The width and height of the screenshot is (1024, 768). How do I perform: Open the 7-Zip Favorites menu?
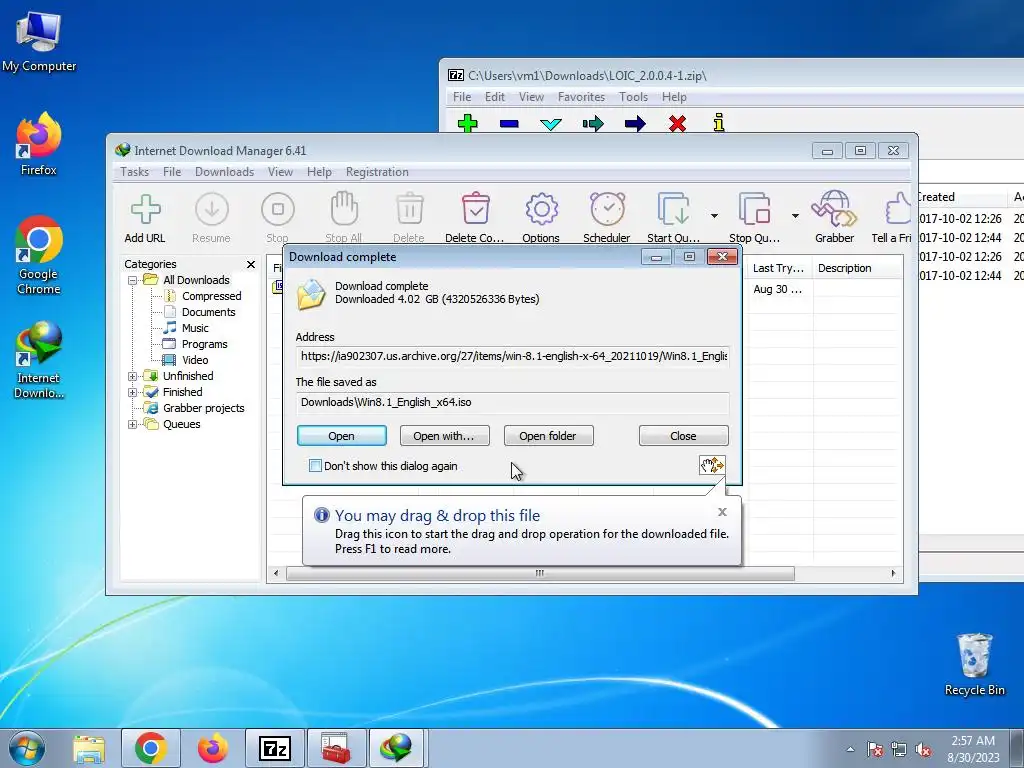pyautogui.click(x=581, y=97)
